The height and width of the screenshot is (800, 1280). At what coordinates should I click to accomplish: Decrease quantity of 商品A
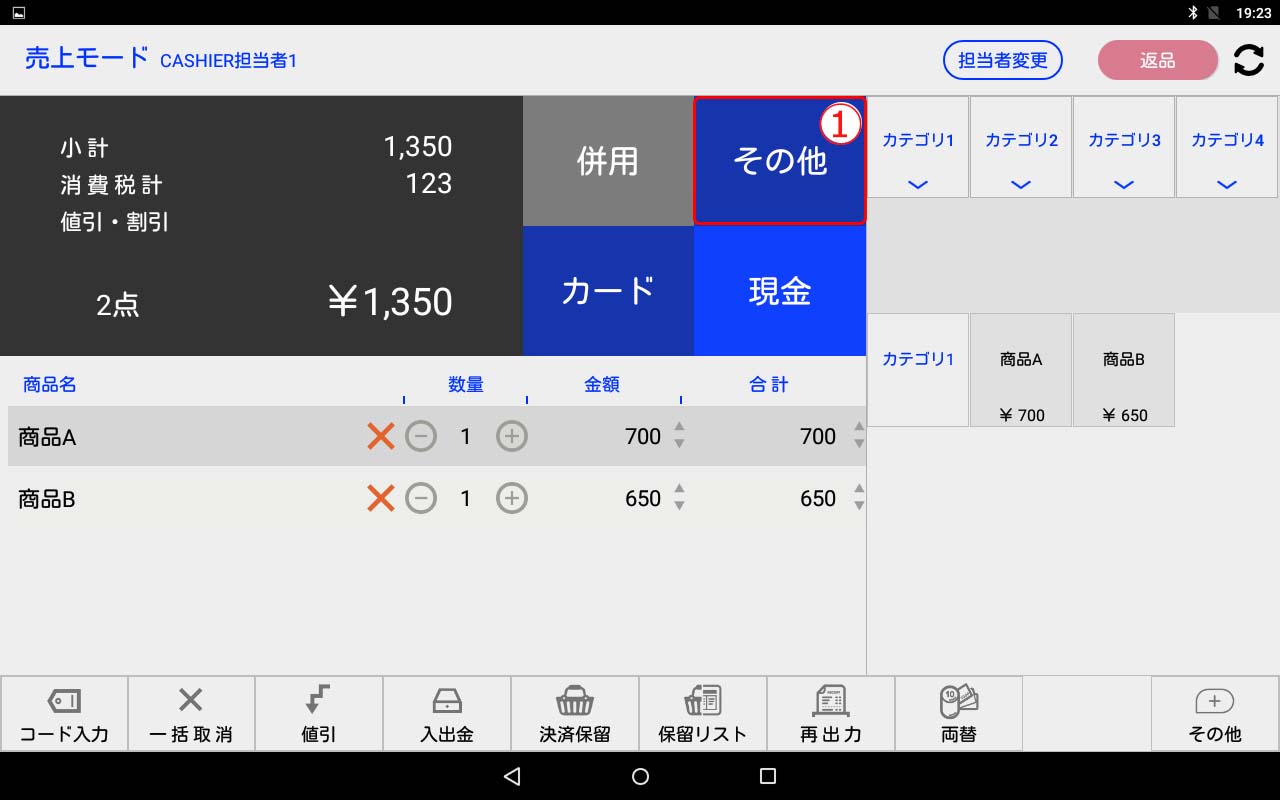(421, 436)
